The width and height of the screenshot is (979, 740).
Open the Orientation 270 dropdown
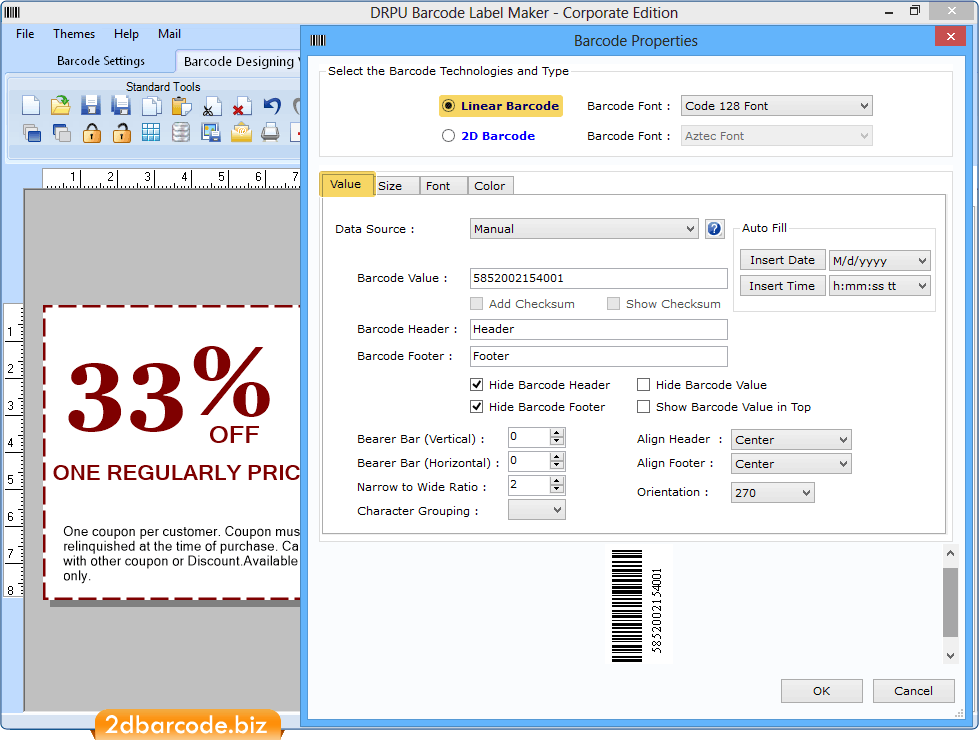[x=772, y=493]
